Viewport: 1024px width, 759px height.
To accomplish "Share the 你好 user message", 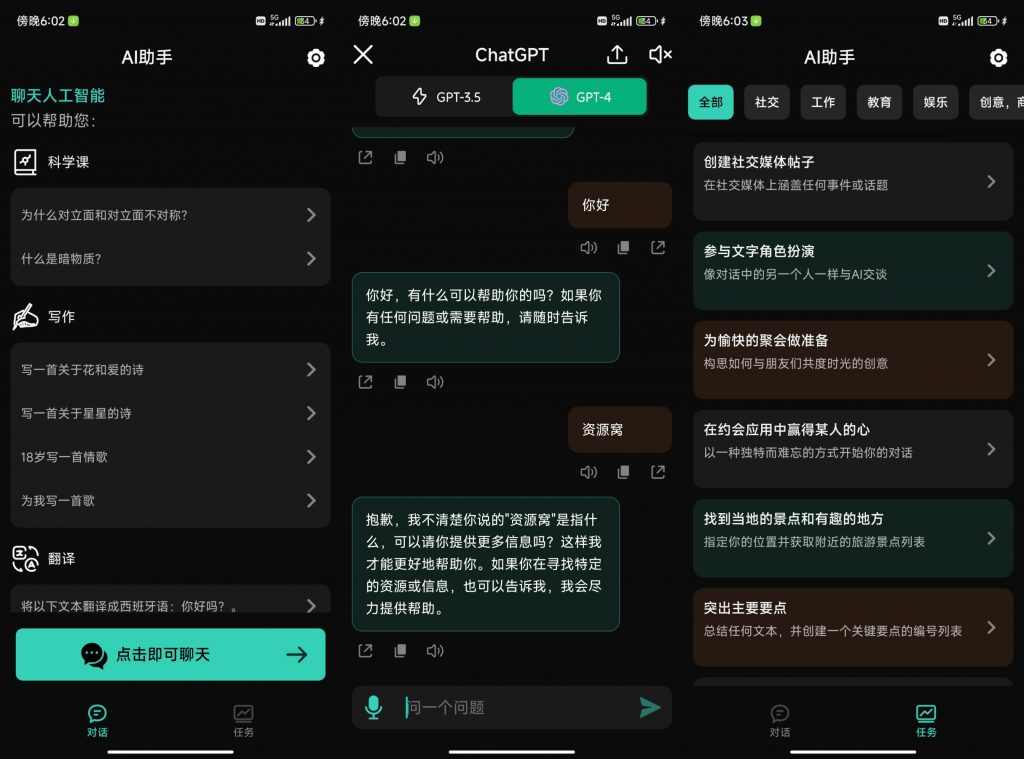I will [x=658, y=248].
